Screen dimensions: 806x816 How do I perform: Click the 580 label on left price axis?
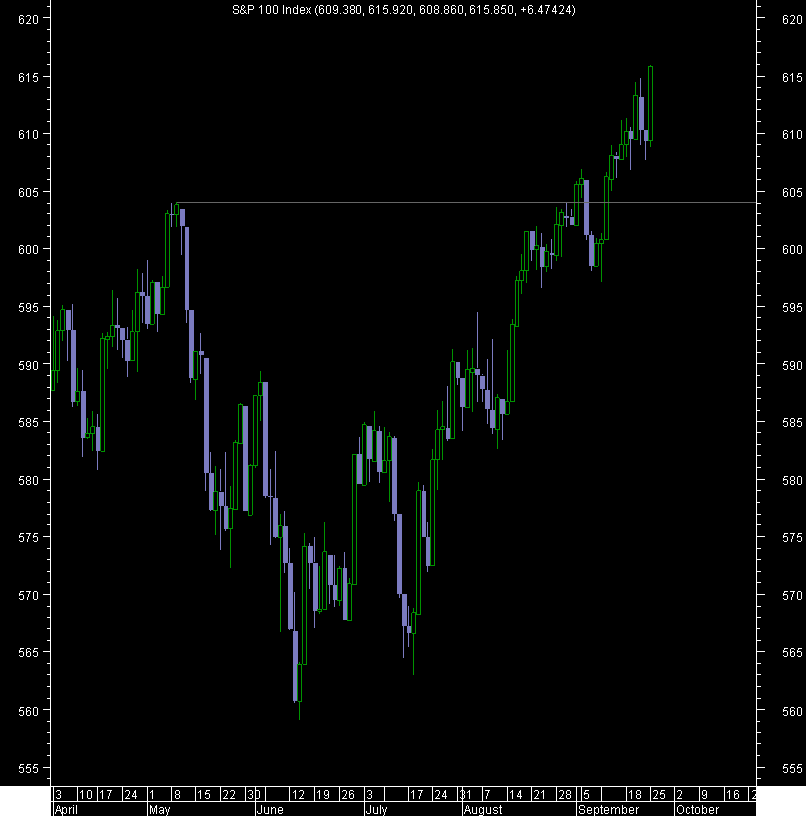(x=29, y=480)
